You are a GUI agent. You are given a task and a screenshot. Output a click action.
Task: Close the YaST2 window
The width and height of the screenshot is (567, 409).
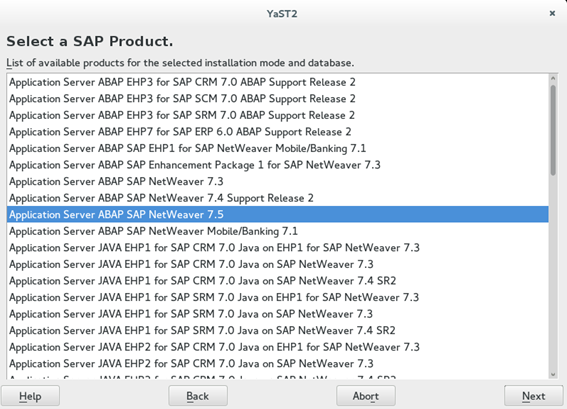[552, 13]
